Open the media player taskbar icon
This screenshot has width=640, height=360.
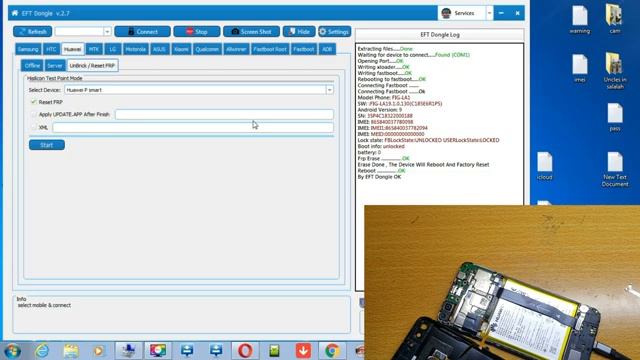[x=99, y=351]
